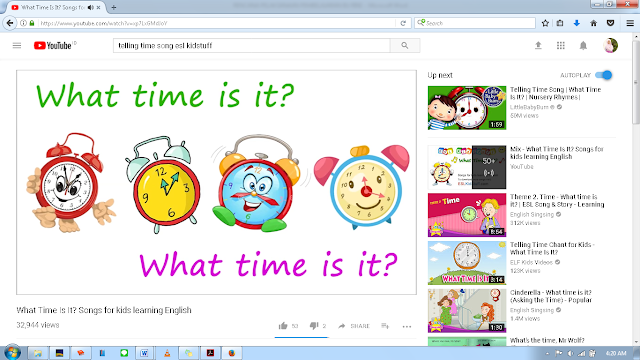Open VLC media player from taskbar
The width and height of the screenshot is (640, 360).
pos(167,353)
